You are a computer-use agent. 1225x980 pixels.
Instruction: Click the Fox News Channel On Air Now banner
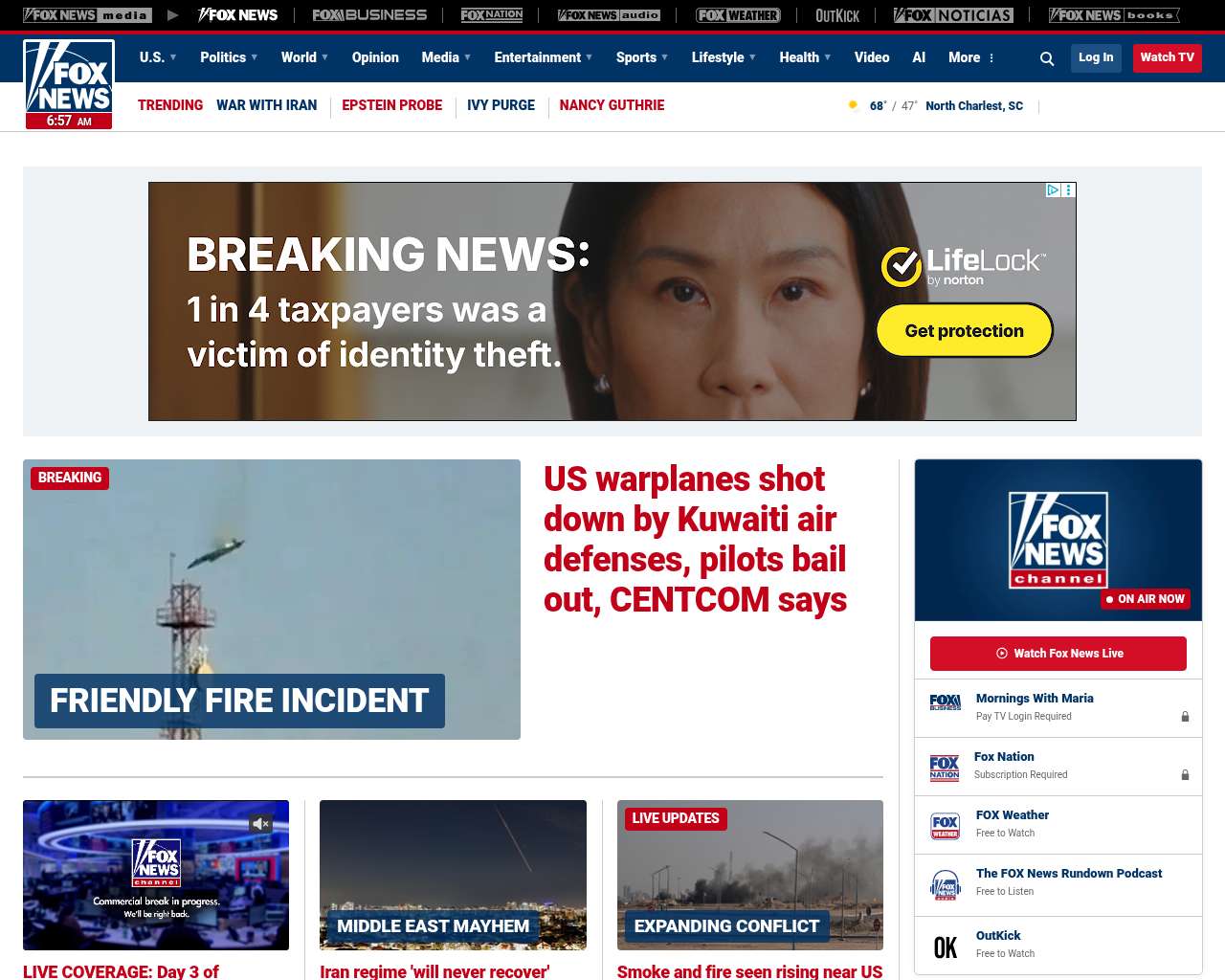tap(1058, 540)
